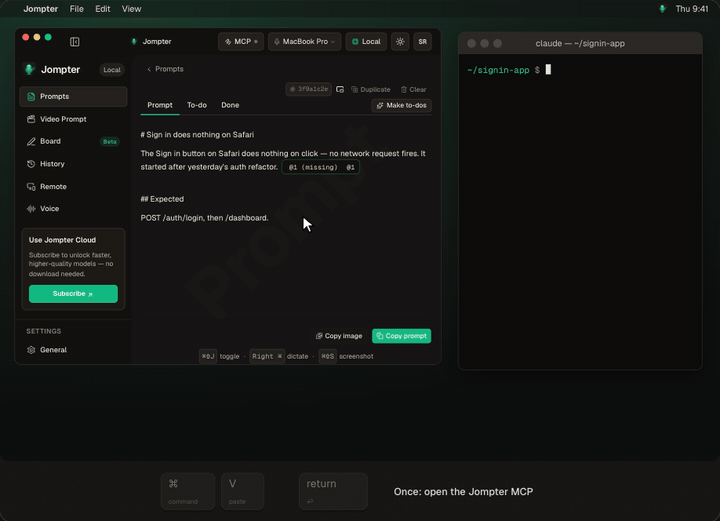The width and height of the screenshot is (720, 521).
Task: Click the claude terminal window title
Action: coord(580,44)
